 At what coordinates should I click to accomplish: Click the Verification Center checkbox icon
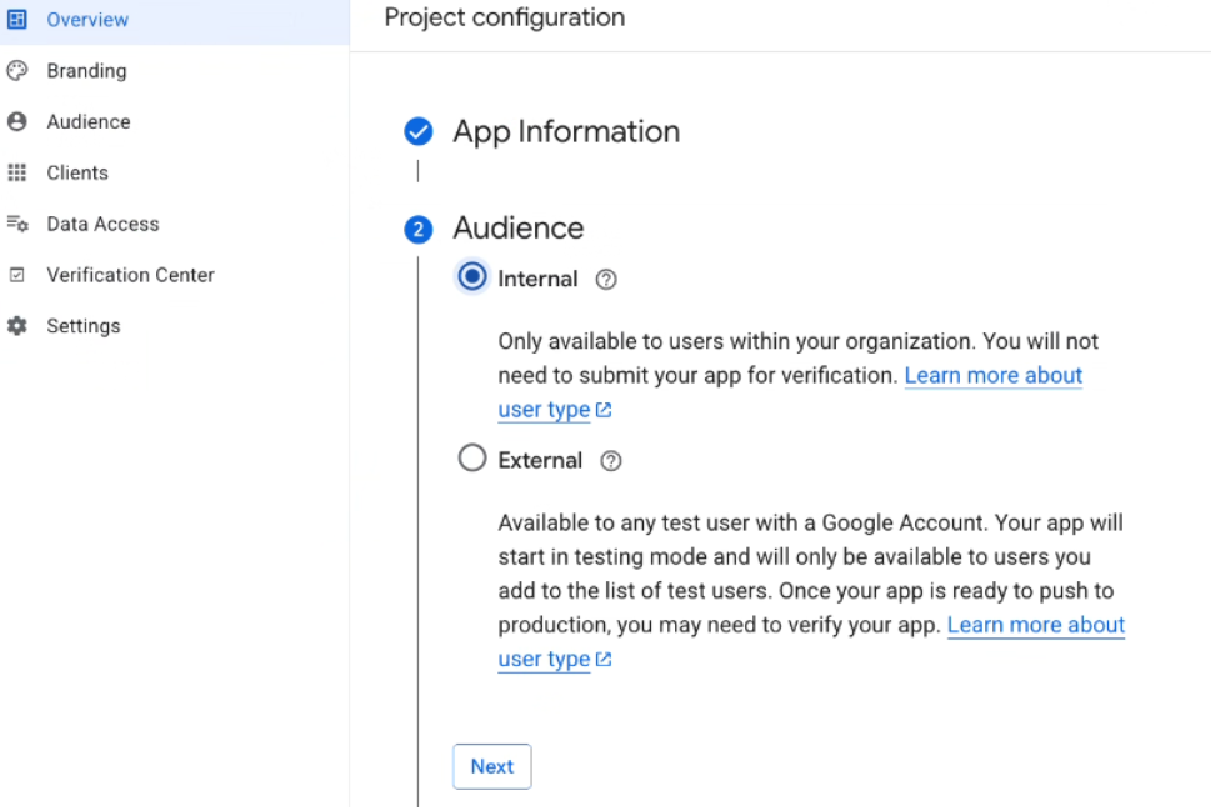pos(16,275)
